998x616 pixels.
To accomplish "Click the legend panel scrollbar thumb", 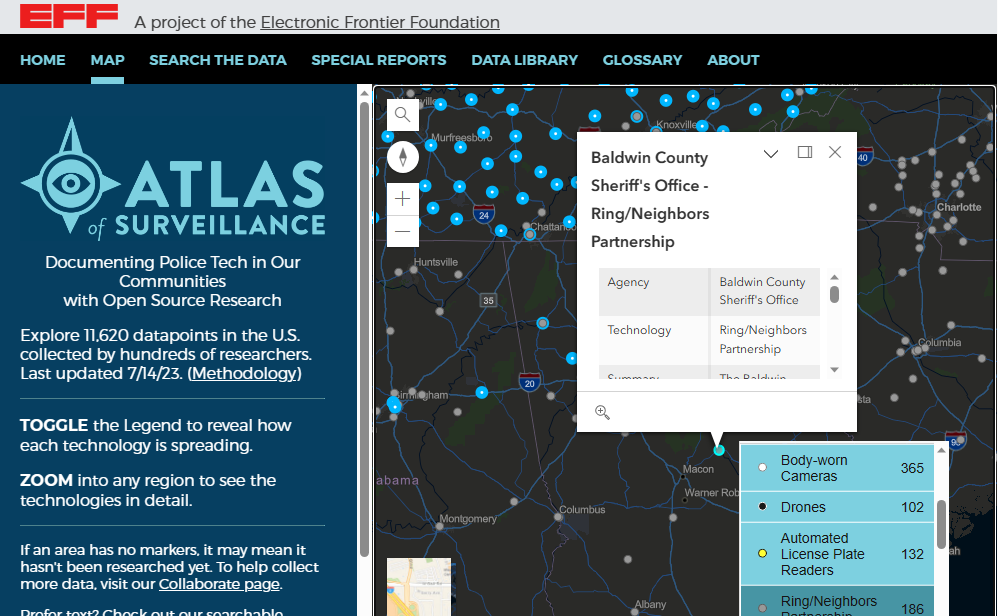I will pyautogui.click(x=942, y=524).
